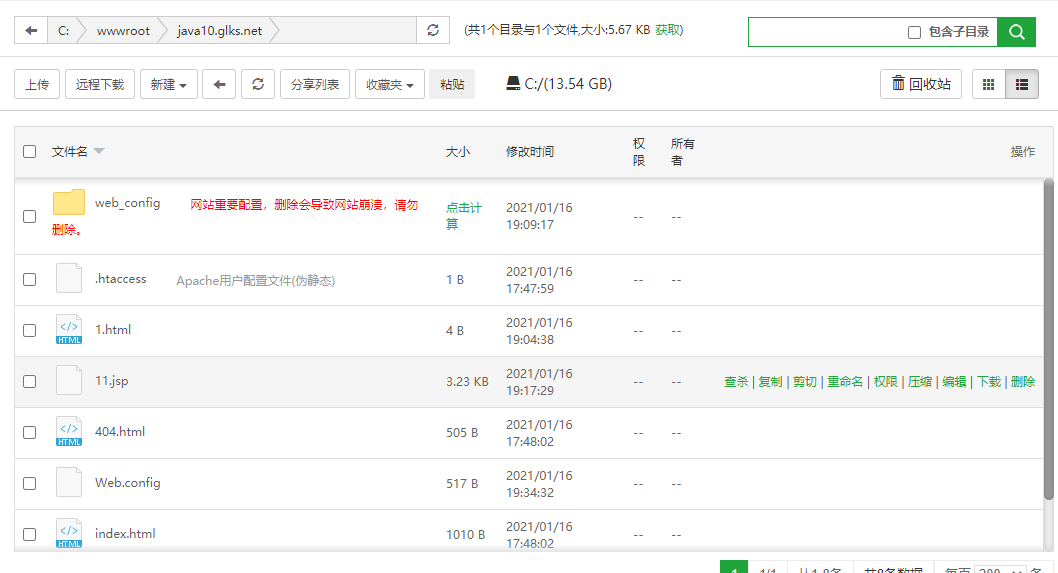Click the C:/ disk drive icon
The image size is (1058, 573).
(x=513, y=84)
